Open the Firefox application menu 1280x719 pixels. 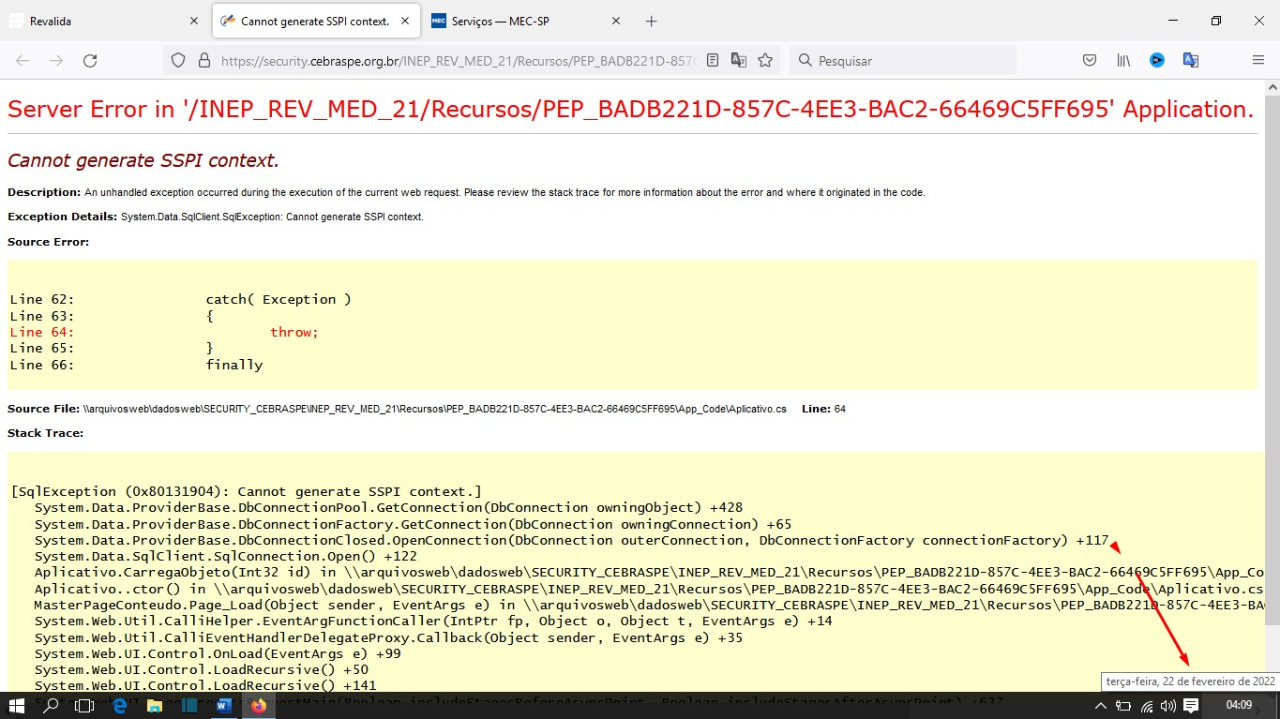click(1258, 61)
